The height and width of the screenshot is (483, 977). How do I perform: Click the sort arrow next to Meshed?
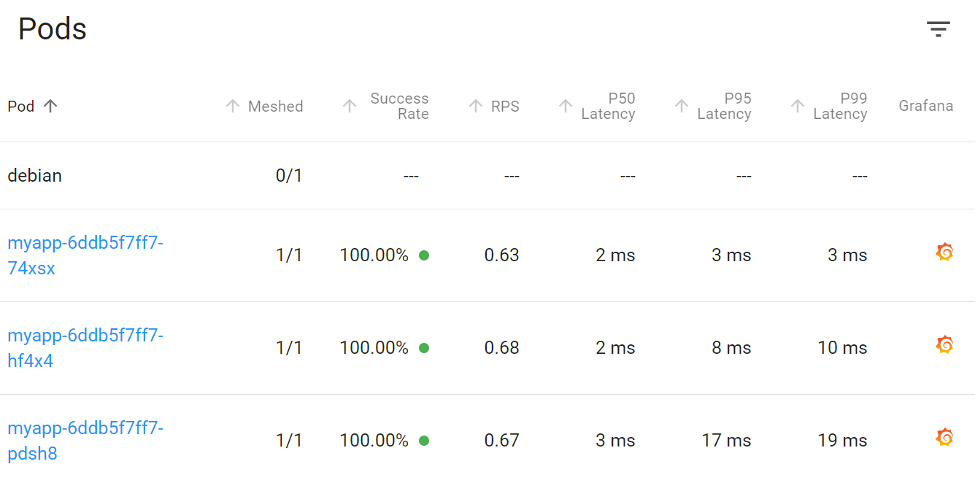(x=232, y=107)
